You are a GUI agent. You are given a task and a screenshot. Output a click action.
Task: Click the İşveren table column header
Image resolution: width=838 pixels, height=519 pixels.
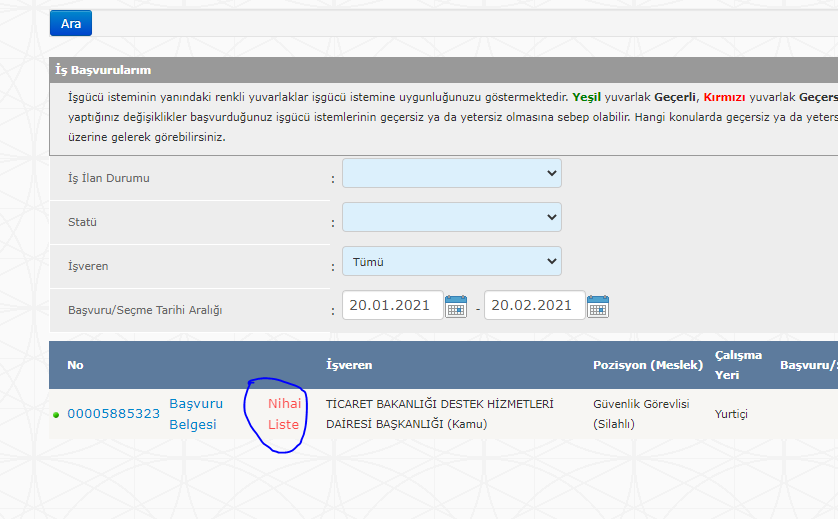(349, 365)
